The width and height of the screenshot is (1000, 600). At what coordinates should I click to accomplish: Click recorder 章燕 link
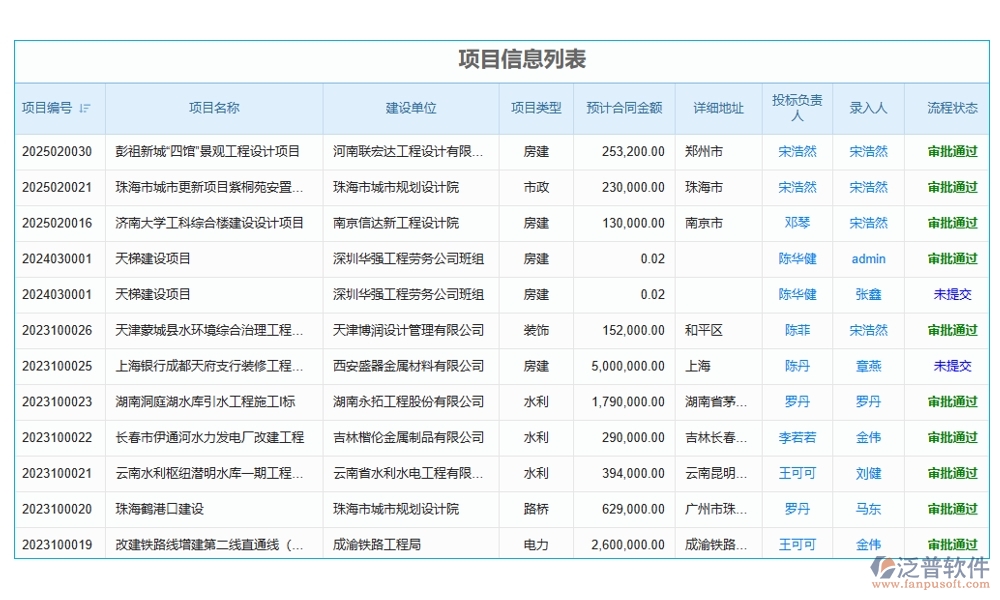(867, 366)
